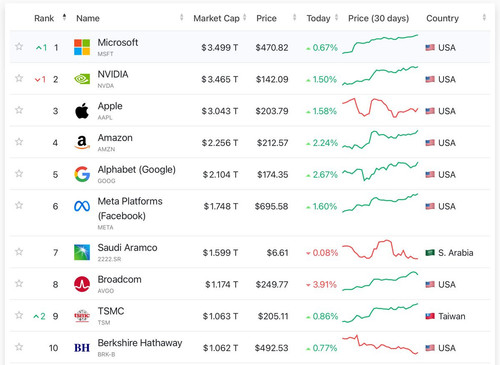500x365 pixels.
Task: Click the Name column header
Action: (x=88, y=18)
